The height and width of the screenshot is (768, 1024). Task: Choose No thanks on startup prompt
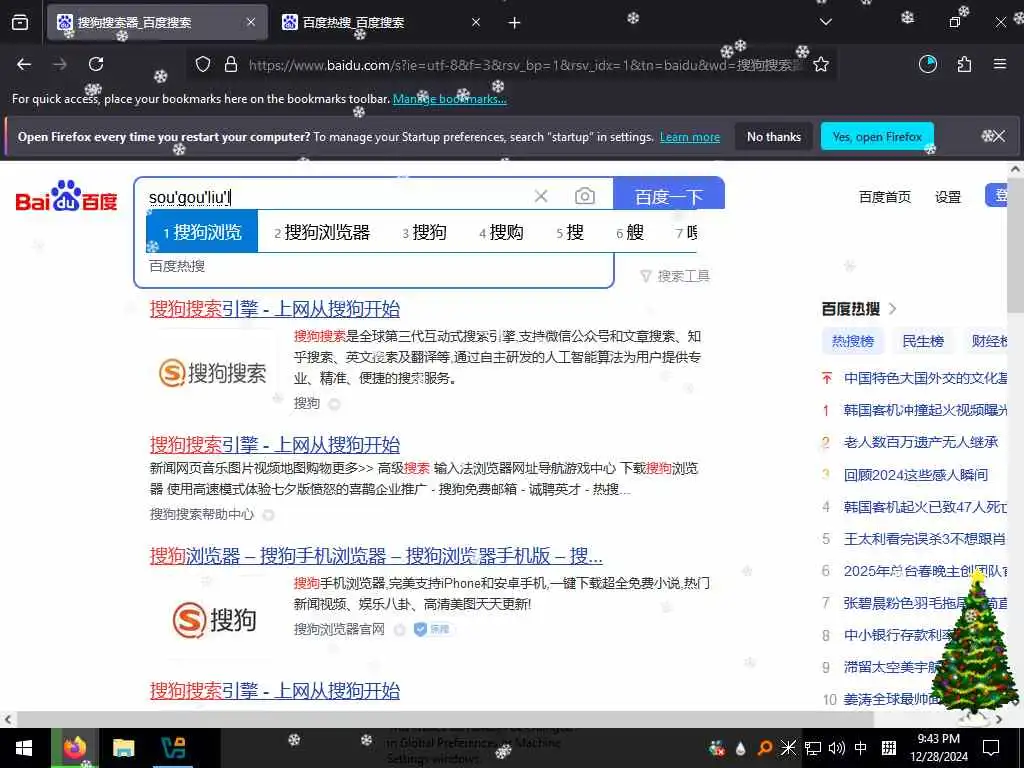pyautogui.click(x=774, y=137)
